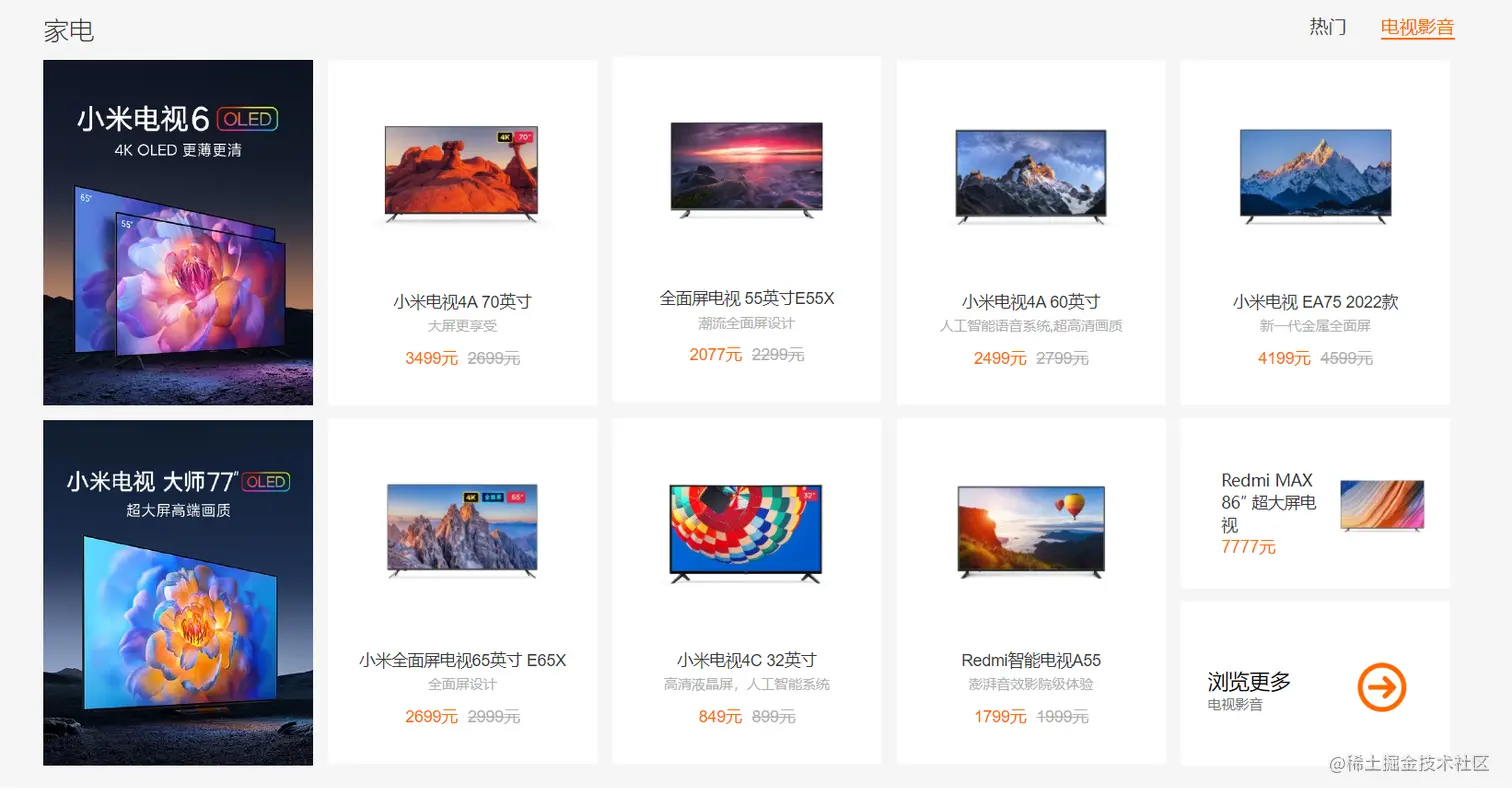The width and height of the screenshot is (1512, 796).
Task: Click the 3499元 price
Action: [431, 358]
